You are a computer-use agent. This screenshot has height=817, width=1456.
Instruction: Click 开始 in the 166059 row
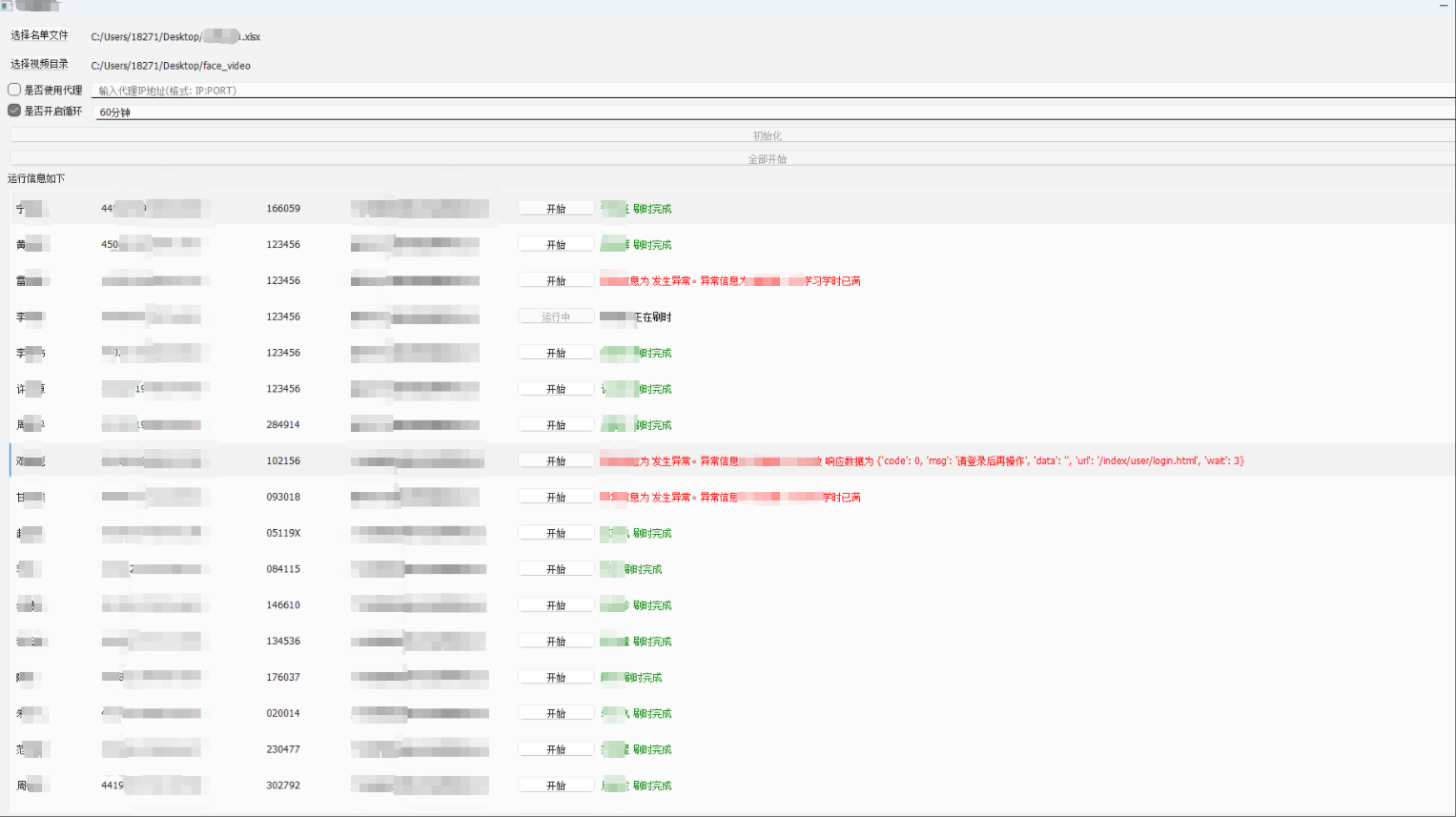556,209
